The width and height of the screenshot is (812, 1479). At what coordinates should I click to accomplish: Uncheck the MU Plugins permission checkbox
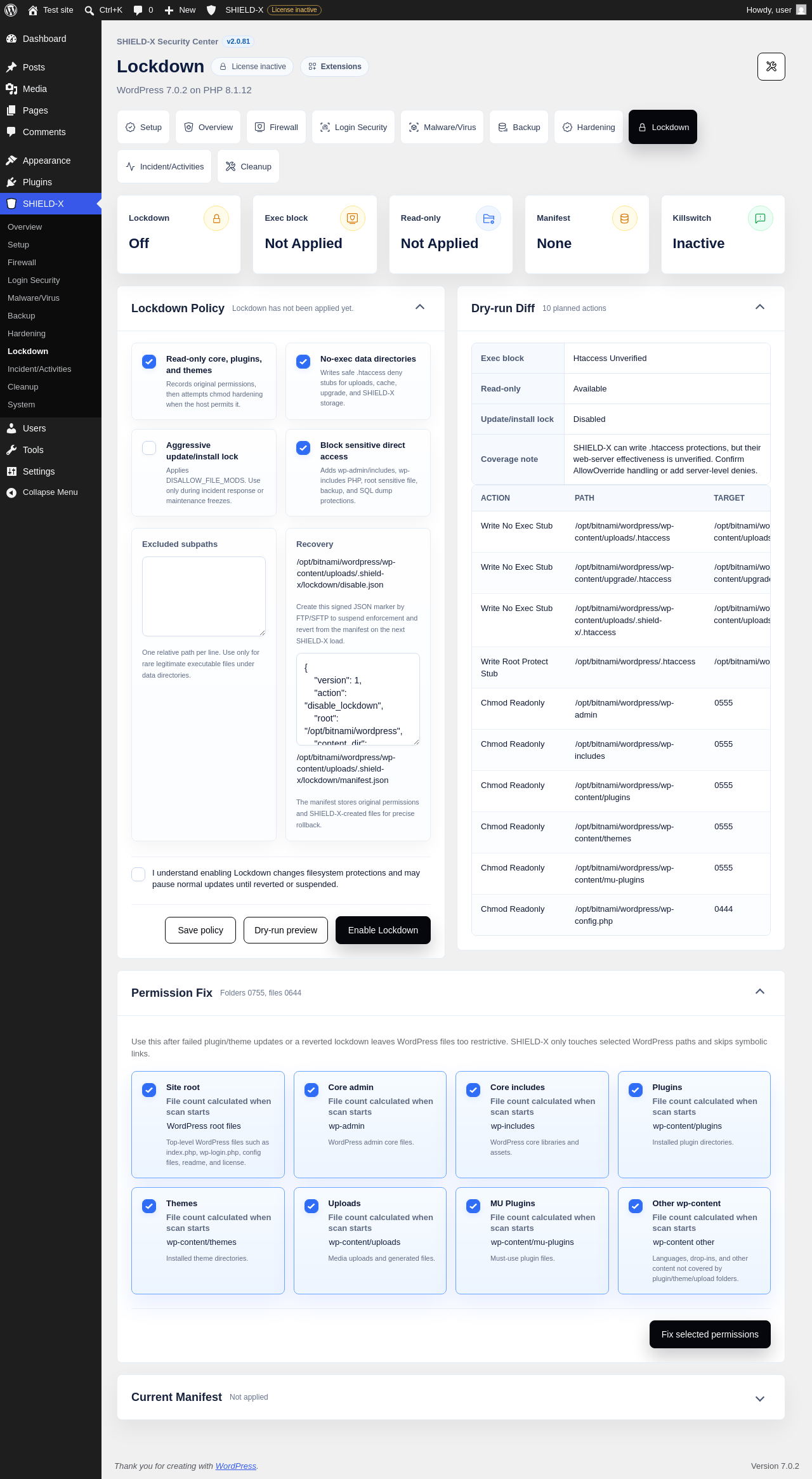(473, 1206)
